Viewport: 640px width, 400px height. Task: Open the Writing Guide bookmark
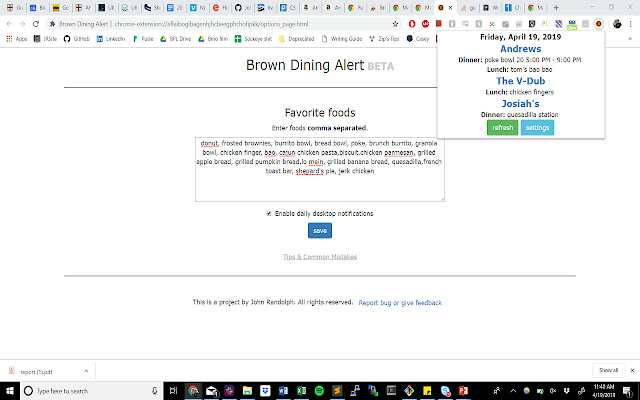click(x=342, y=39)
